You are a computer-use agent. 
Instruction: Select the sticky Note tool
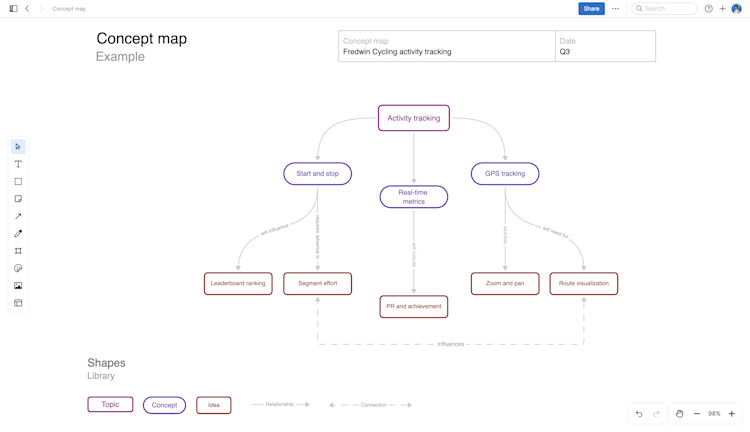click(18, 199)
